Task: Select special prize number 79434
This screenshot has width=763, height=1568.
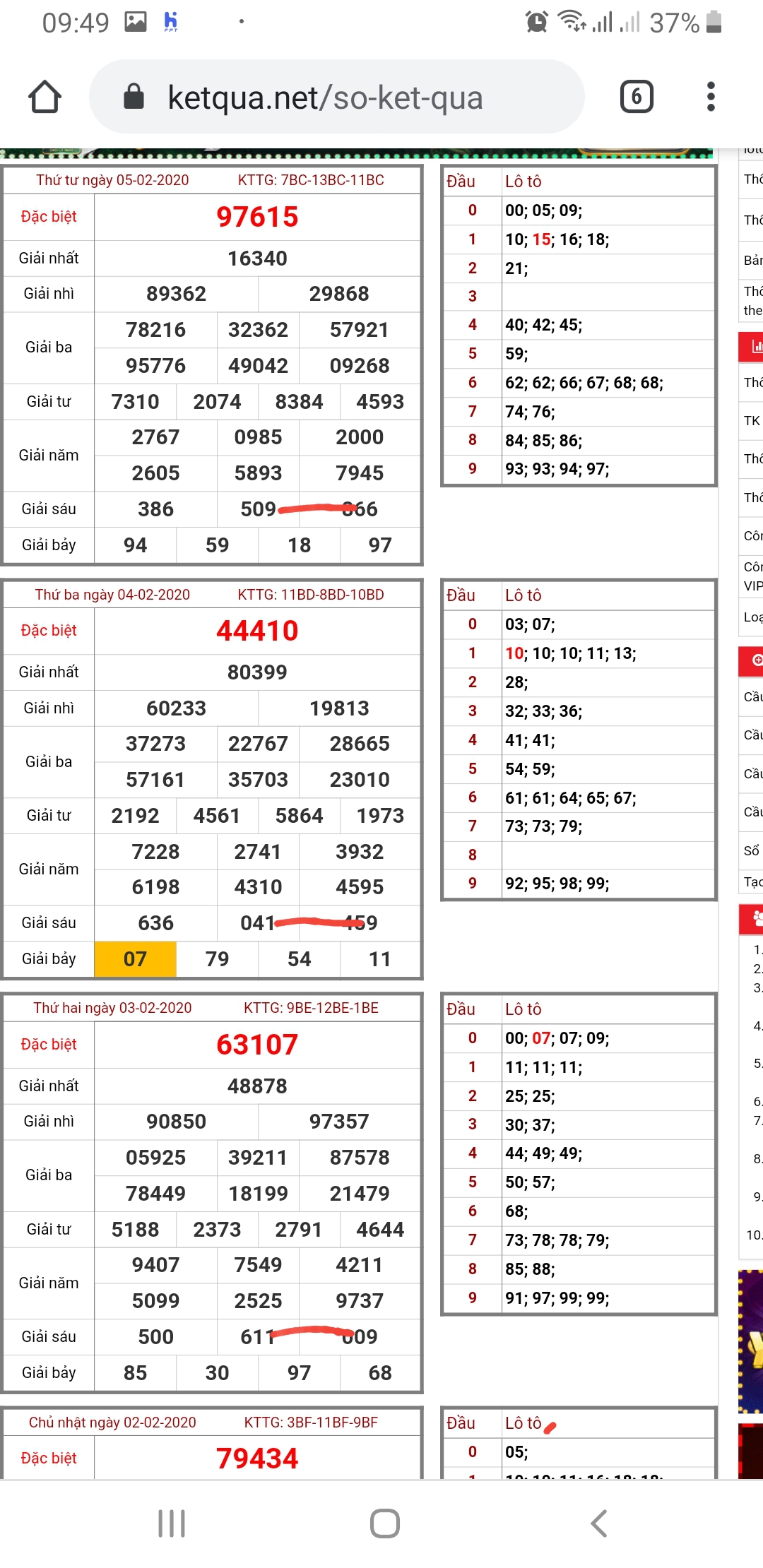Action: pyautogui.click(x=257, y=1459)
